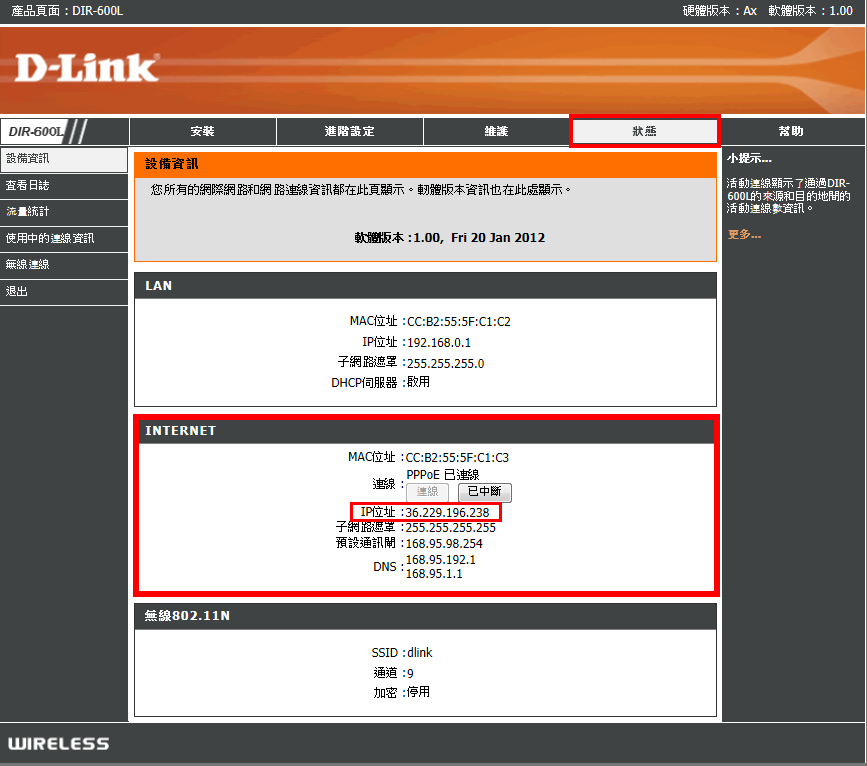This screenshot has height=766, width=867.
Task: Click the PPPoE 已連線 status text
Action: [443, 475]
